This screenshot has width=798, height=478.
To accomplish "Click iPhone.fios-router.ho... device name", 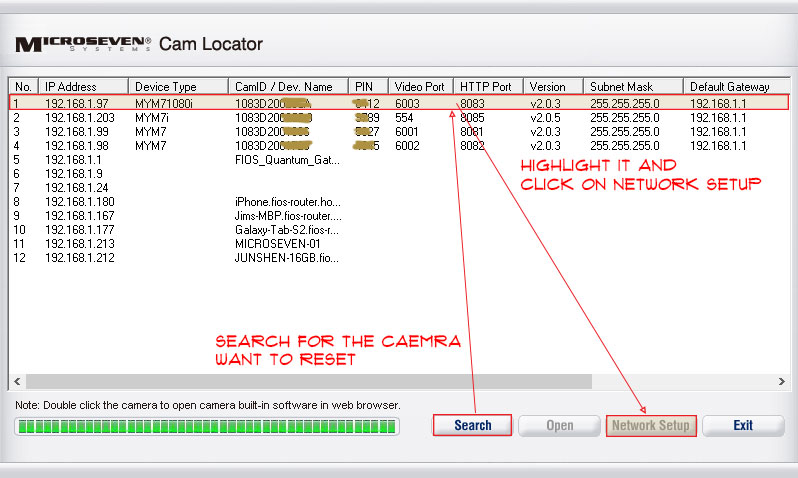I will coord(288,202).
